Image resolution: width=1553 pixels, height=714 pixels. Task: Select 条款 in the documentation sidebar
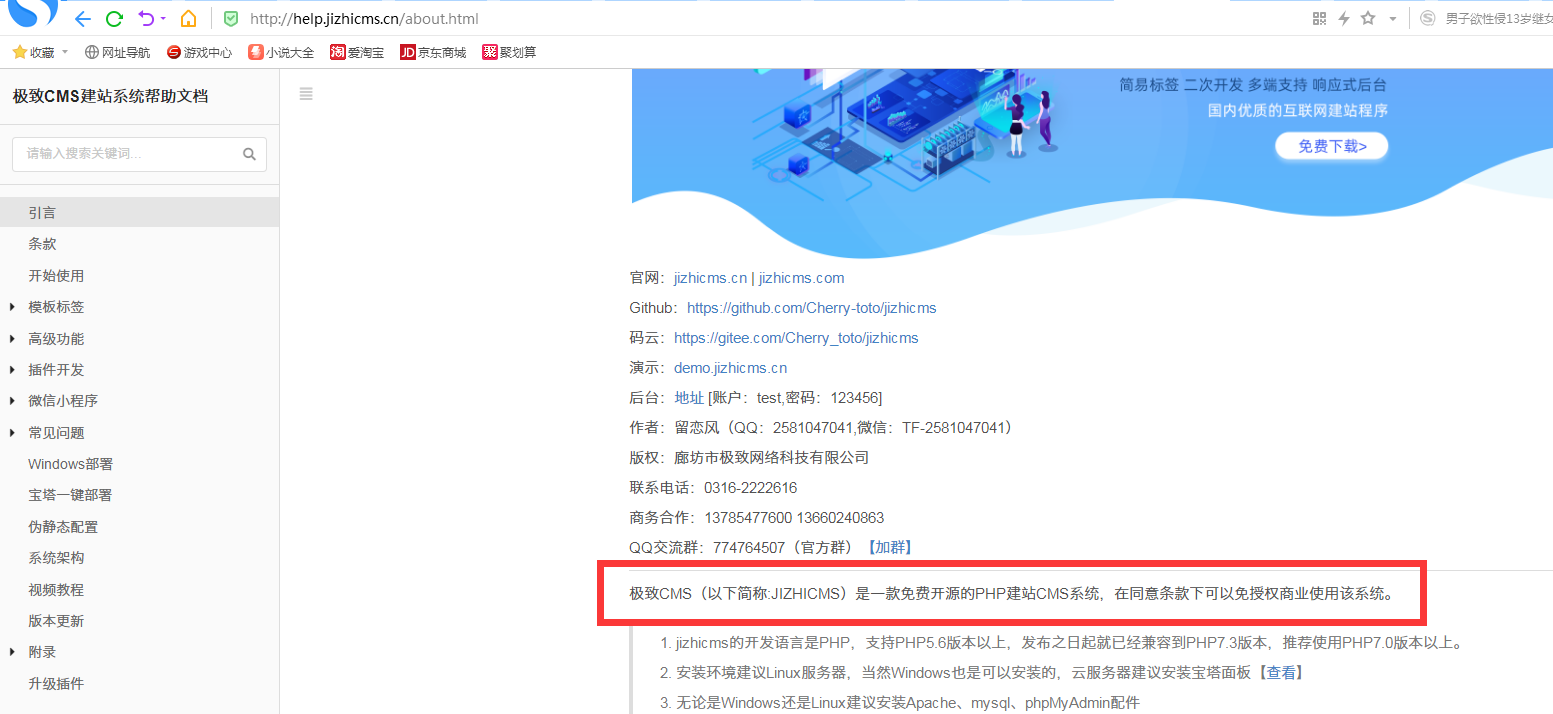point(42,243)
